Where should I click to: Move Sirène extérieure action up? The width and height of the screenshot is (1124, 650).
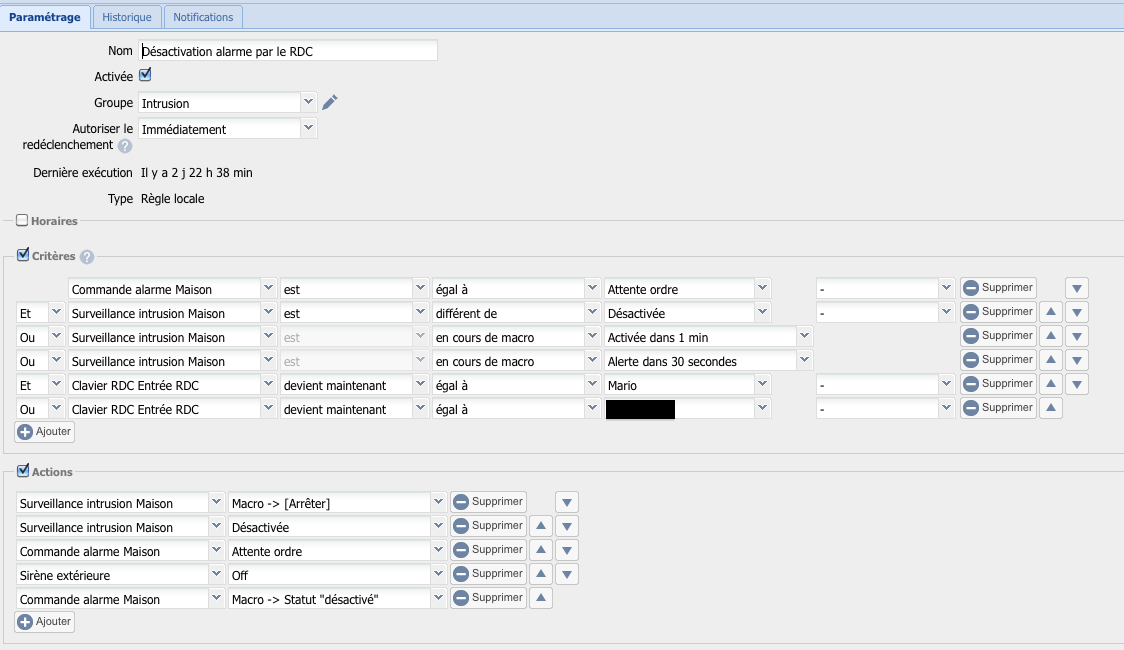540,575
